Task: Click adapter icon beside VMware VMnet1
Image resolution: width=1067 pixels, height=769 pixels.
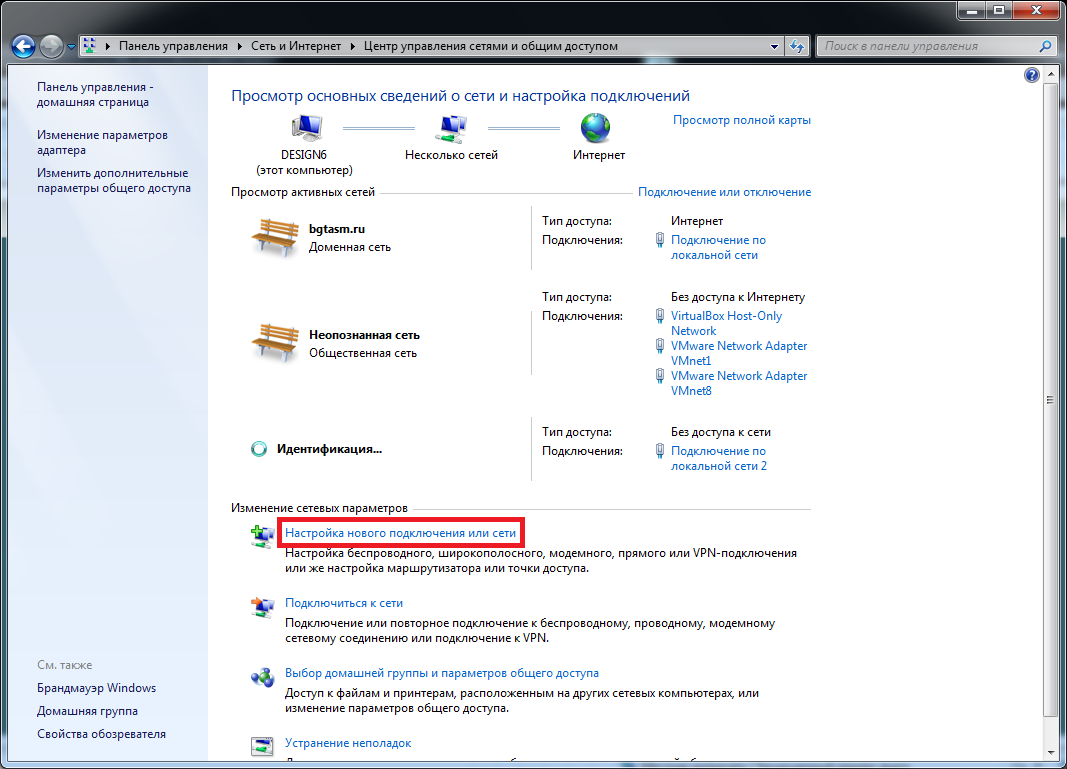Action: pos(659,346)
